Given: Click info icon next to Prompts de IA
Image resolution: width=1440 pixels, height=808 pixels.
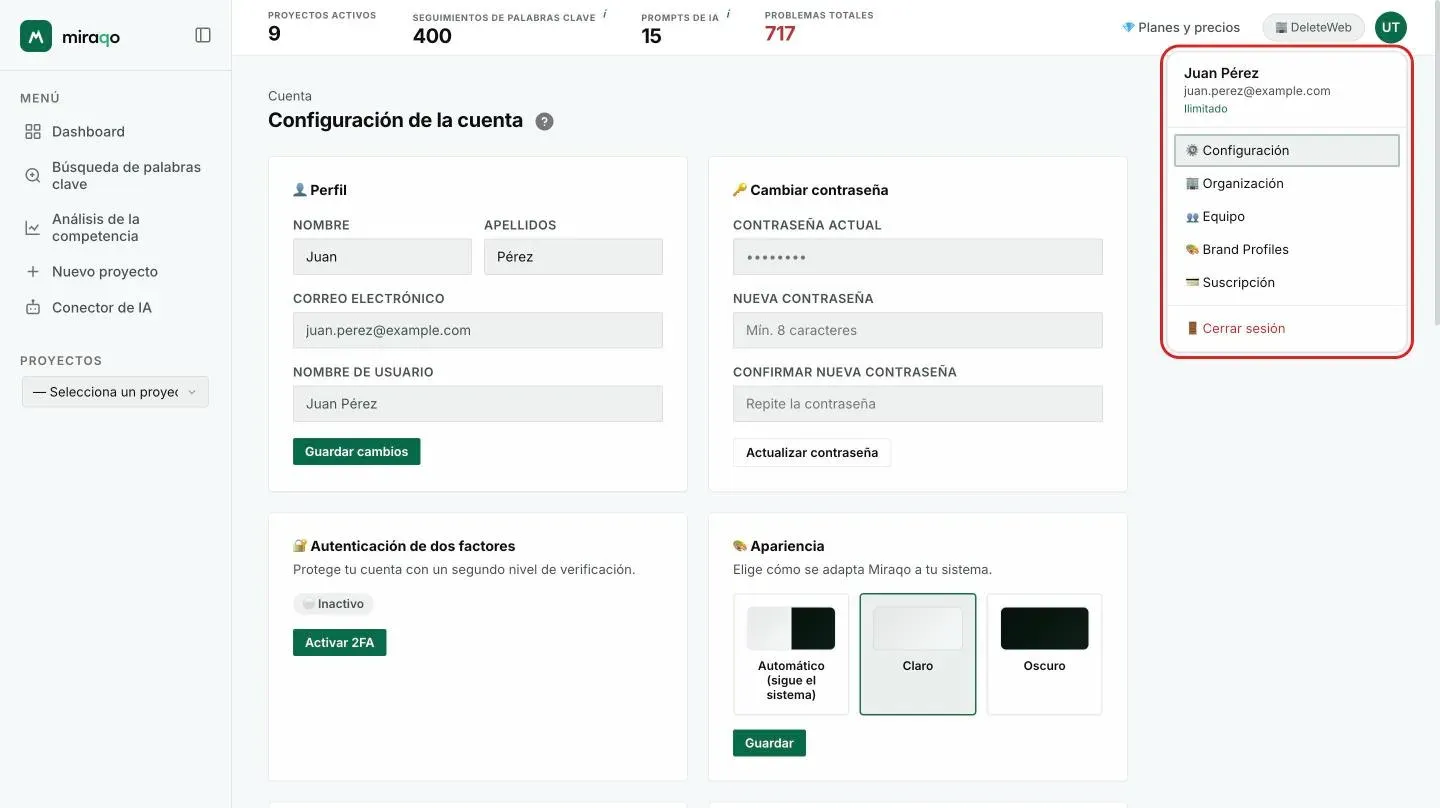Looking at the screenshot, I should click(728, 14).
